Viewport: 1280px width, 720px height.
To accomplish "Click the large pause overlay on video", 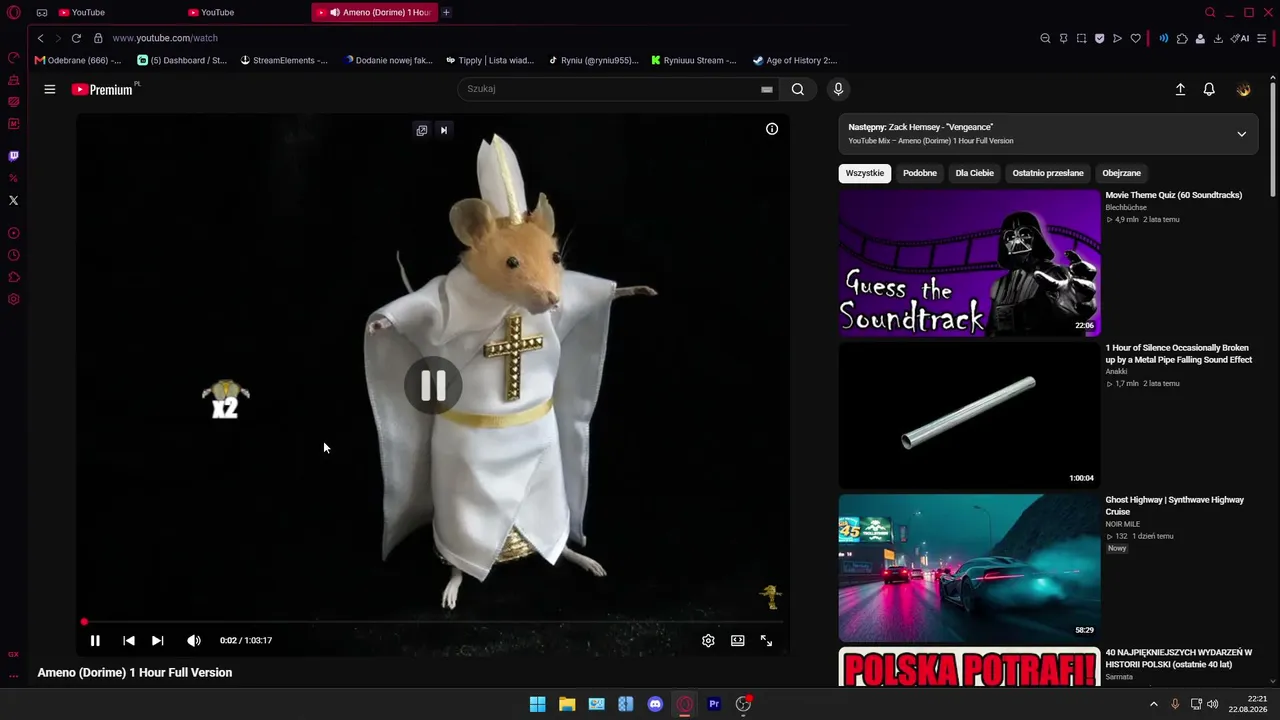I will pos(433,385).
